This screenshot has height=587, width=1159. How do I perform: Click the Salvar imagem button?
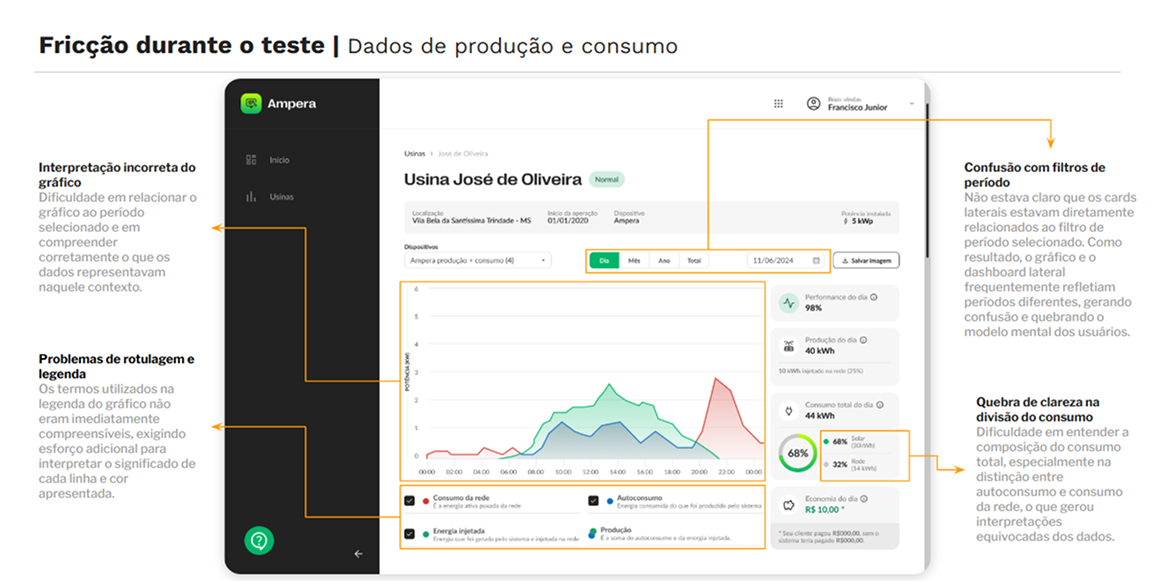(866, 261)
